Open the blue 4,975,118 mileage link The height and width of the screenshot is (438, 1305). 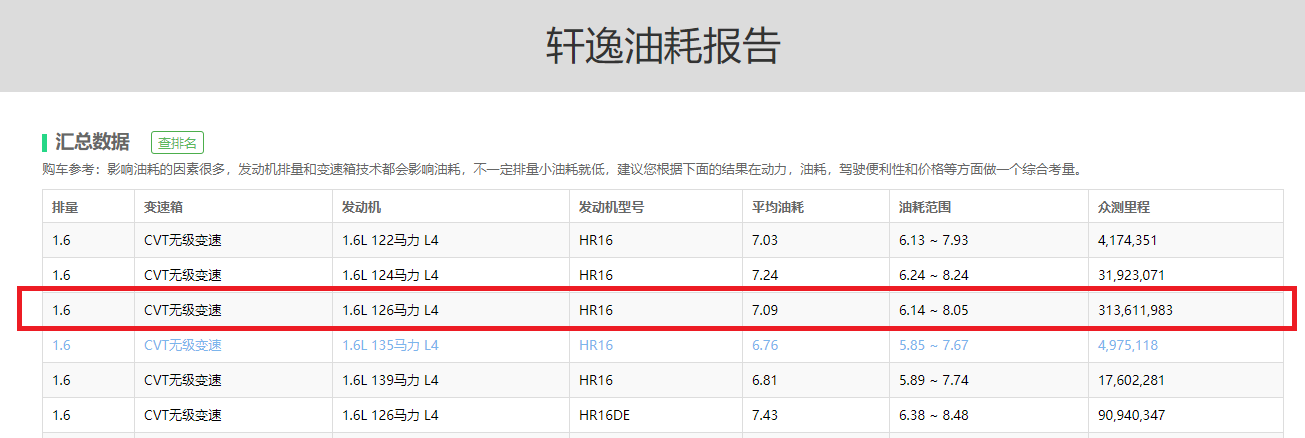click(x=1127, y=345)
